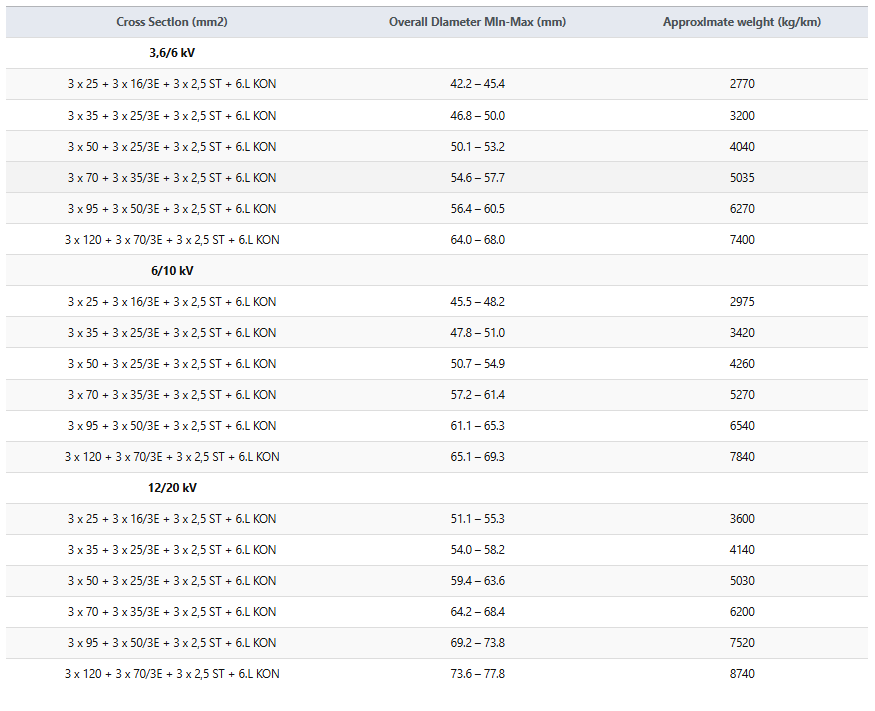Select the diameter cell 65.1 – 69.3
Image resolution: width=875 pixels, height=711 pixels.
pyautogui.click(x=478, y=457)
